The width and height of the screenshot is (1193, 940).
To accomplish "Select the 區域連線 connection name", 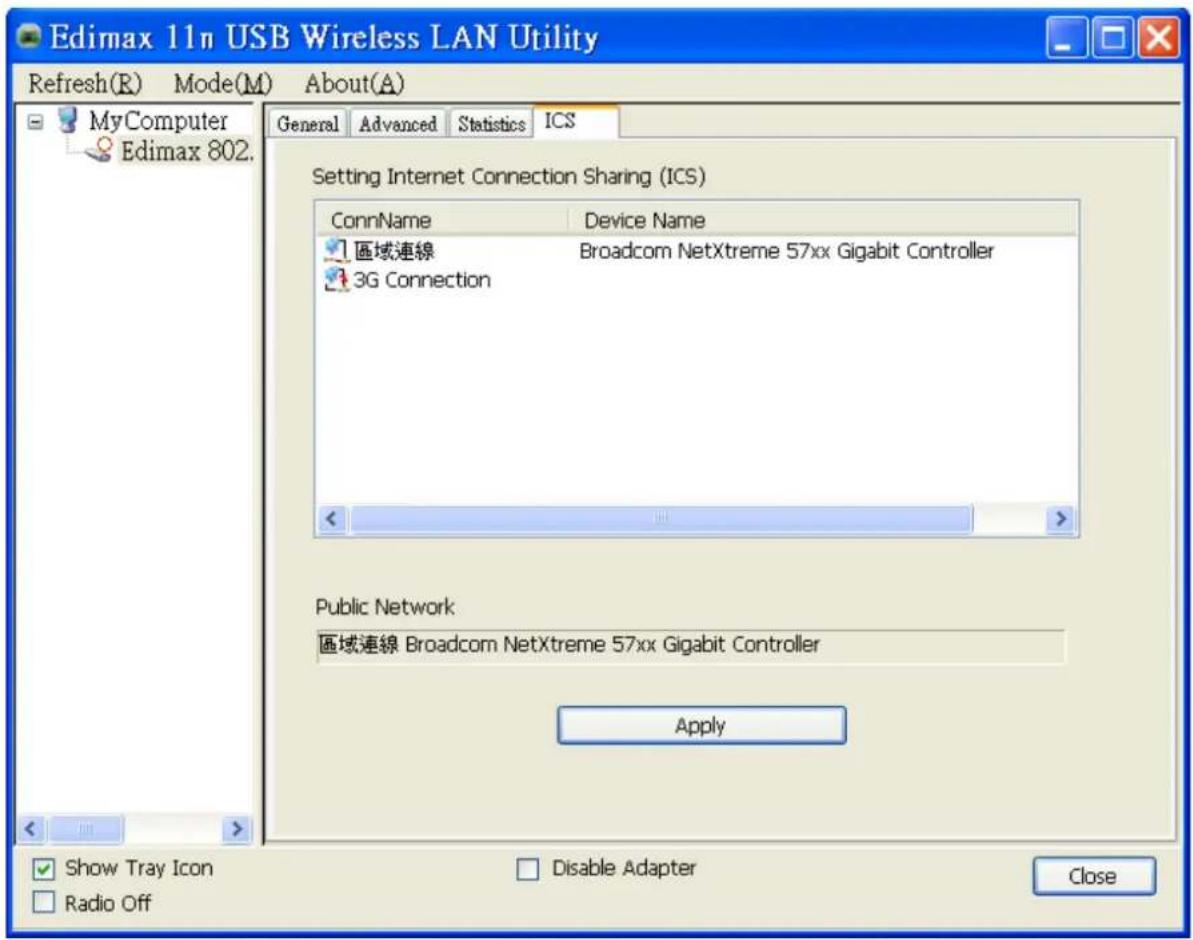I will (394, 250).
